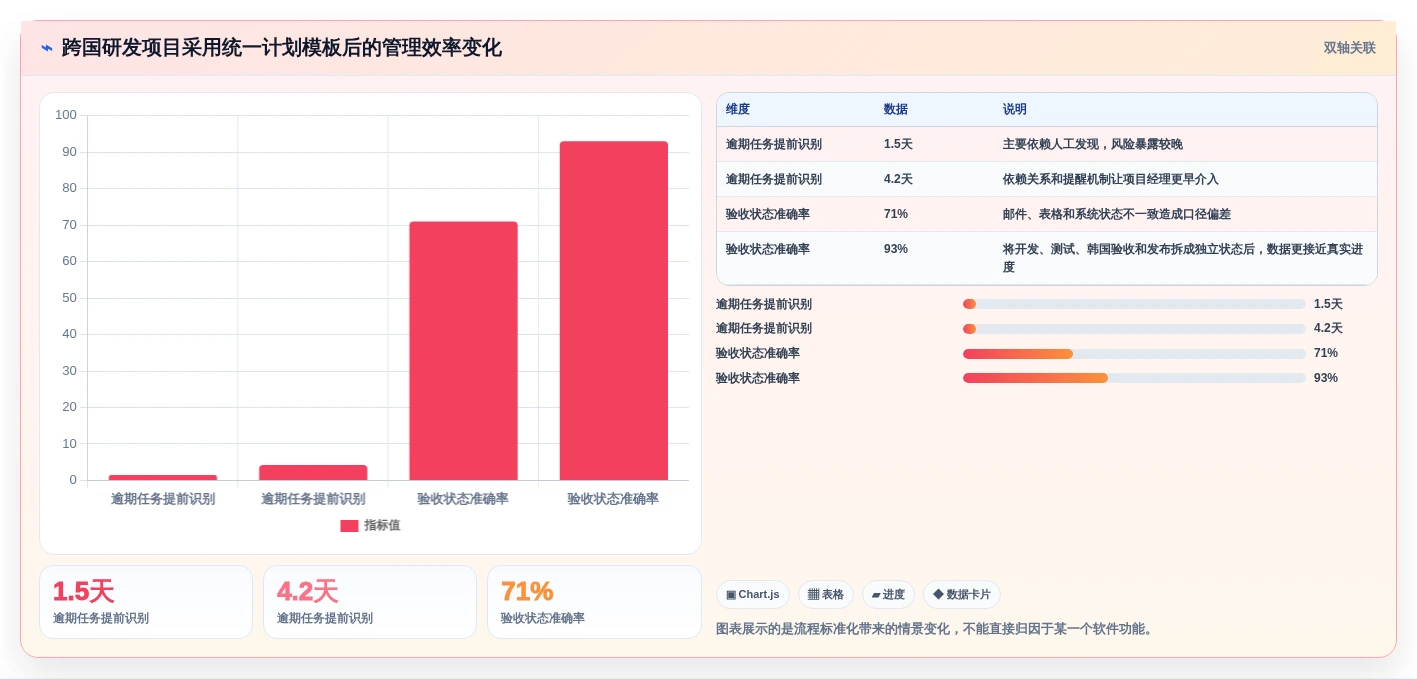The height and width of the screenshot is (679, 1417).
Task: Open the 4.2天 data card
Action: coord(370,602)
